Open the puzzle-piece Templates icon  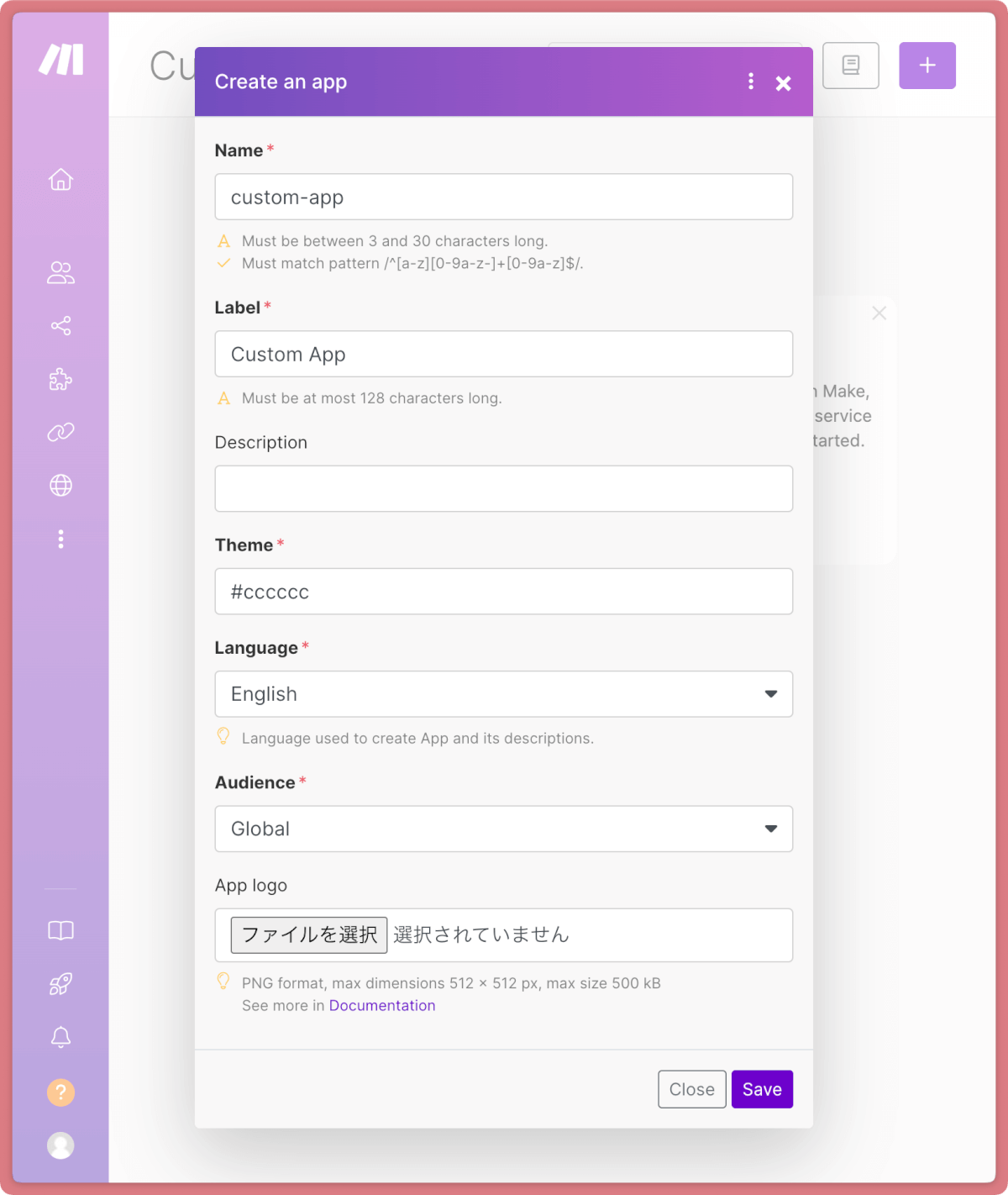click(x=60, y=379)
